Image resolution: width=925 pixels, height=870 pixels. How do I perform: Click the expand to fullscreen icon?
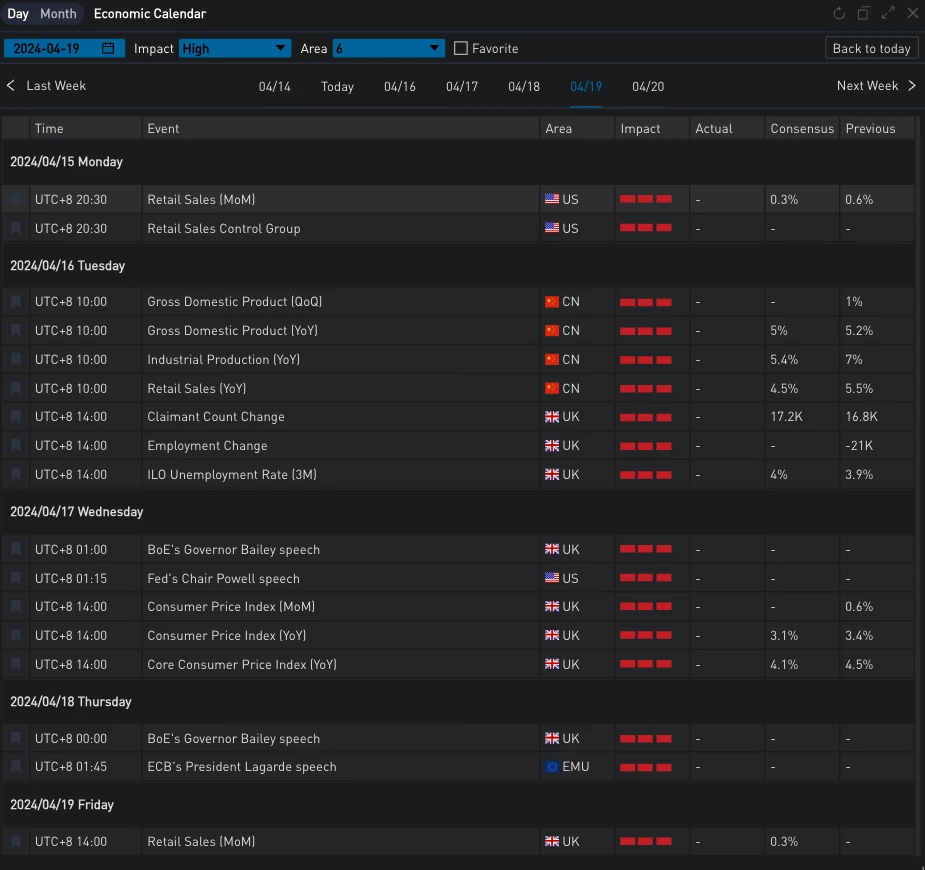point(888,14)
